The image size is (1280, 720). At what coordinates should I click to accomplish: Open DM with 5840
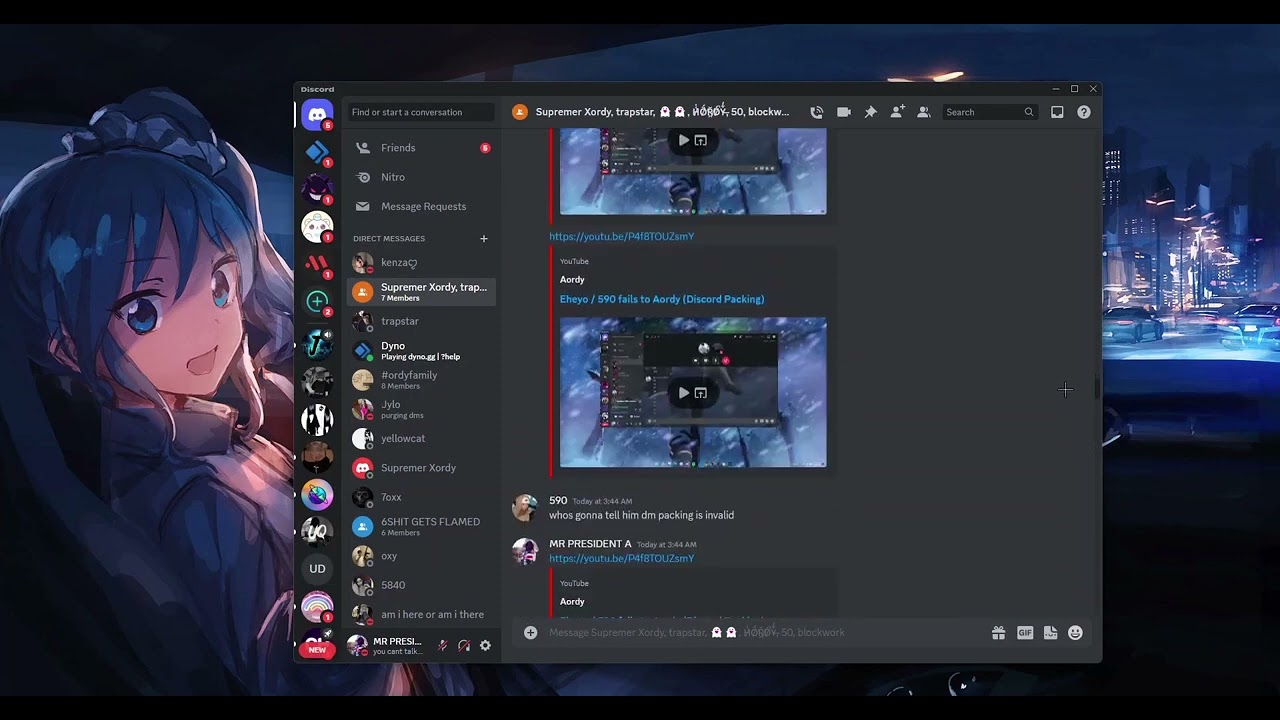click(421, 585)
